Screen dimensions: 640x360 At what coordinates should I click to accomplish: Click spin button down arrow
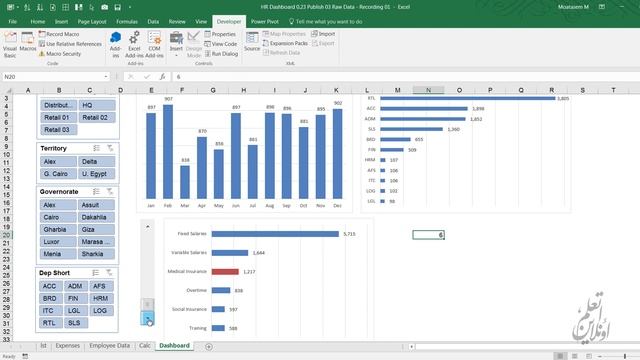148,318
